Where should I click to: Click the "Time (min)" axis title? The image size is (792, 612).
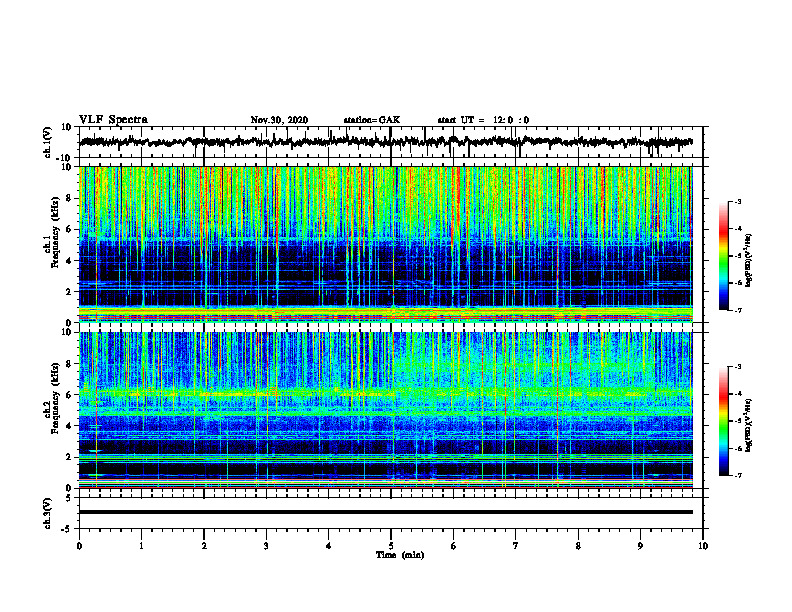[400, 555]
